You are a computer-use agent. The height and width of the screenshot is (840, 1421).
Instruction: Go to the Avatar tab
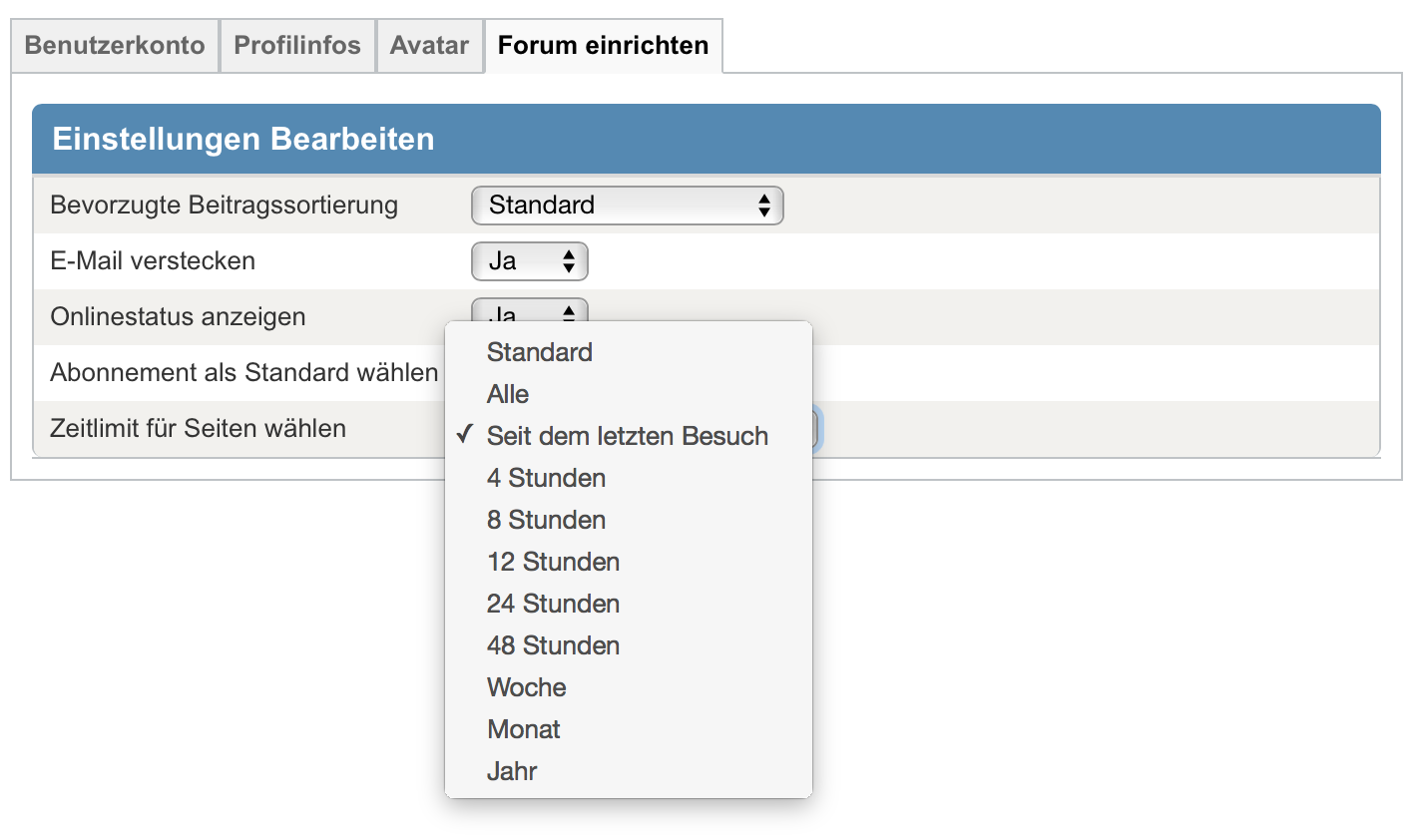click(429, 46)
